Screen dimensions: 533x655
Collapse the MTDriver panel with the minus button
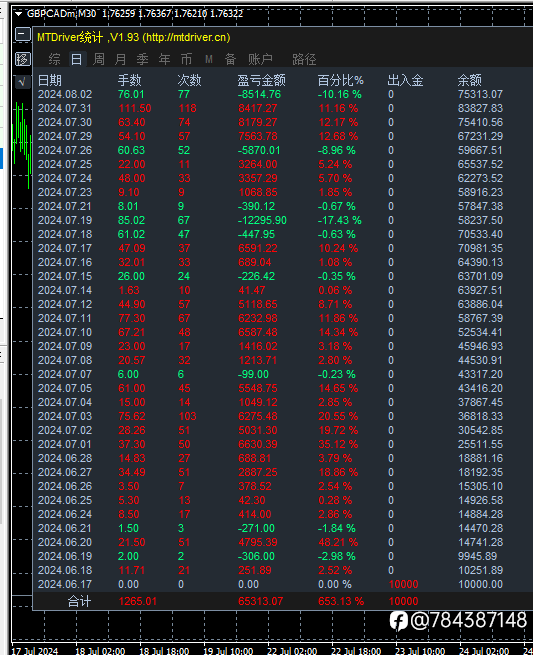pyautogui.click(x=23, y=34)
